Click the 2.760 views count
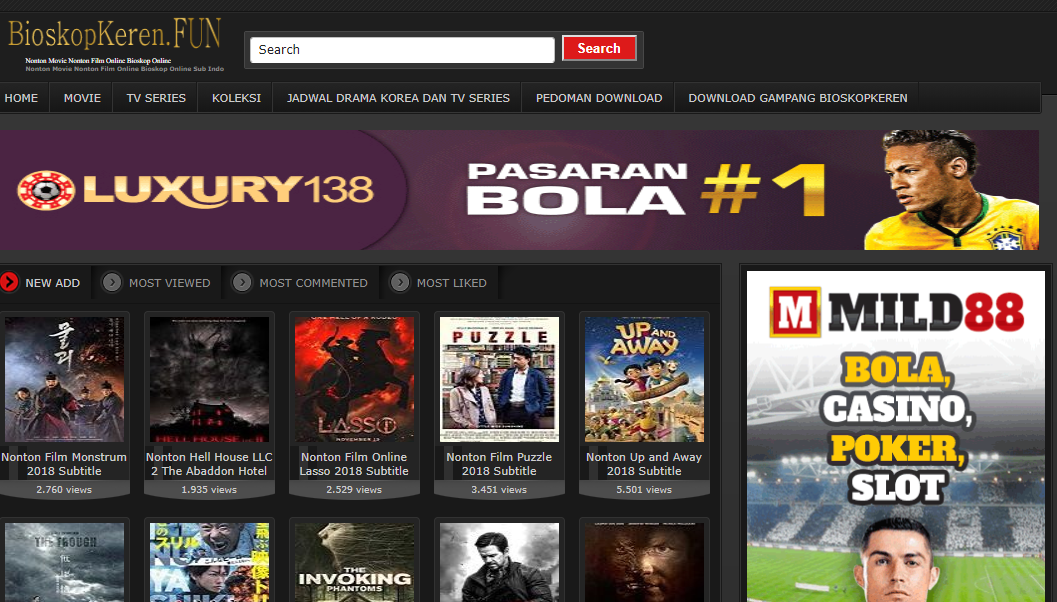 pos(64,490)
